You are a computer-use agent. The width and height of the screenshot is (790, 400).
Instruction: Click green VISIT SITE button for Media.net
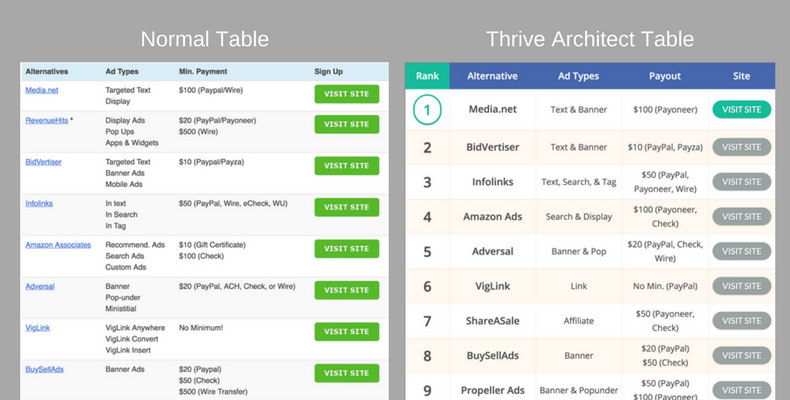pyautogui.click(x=347, y=94)
